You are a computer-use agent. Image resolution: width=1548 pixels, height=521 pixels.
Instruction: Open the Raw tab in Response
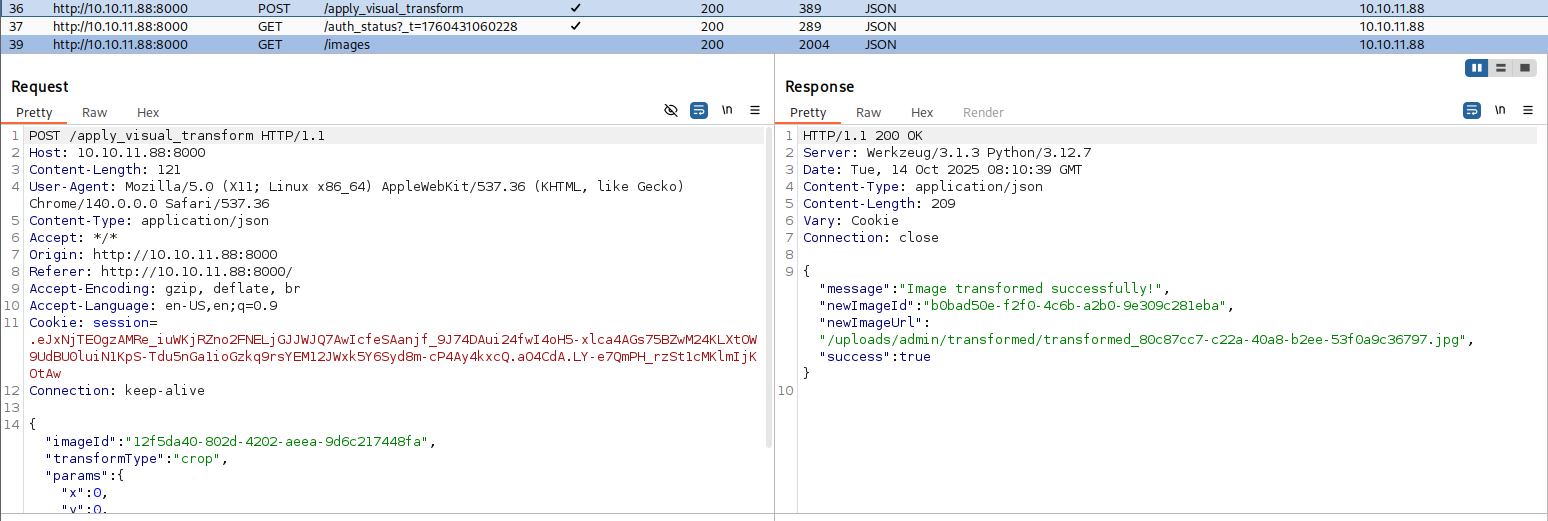(x=869, y=113)
